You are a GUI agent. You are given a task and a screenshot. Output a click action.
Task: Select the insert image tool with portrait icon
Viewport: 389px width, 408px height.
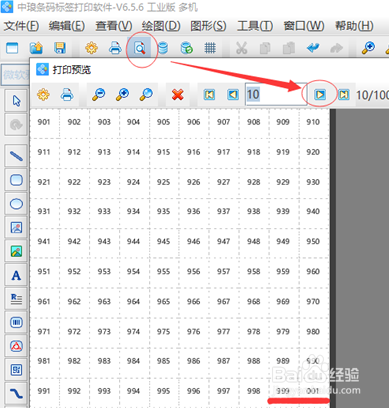(16, 228)
